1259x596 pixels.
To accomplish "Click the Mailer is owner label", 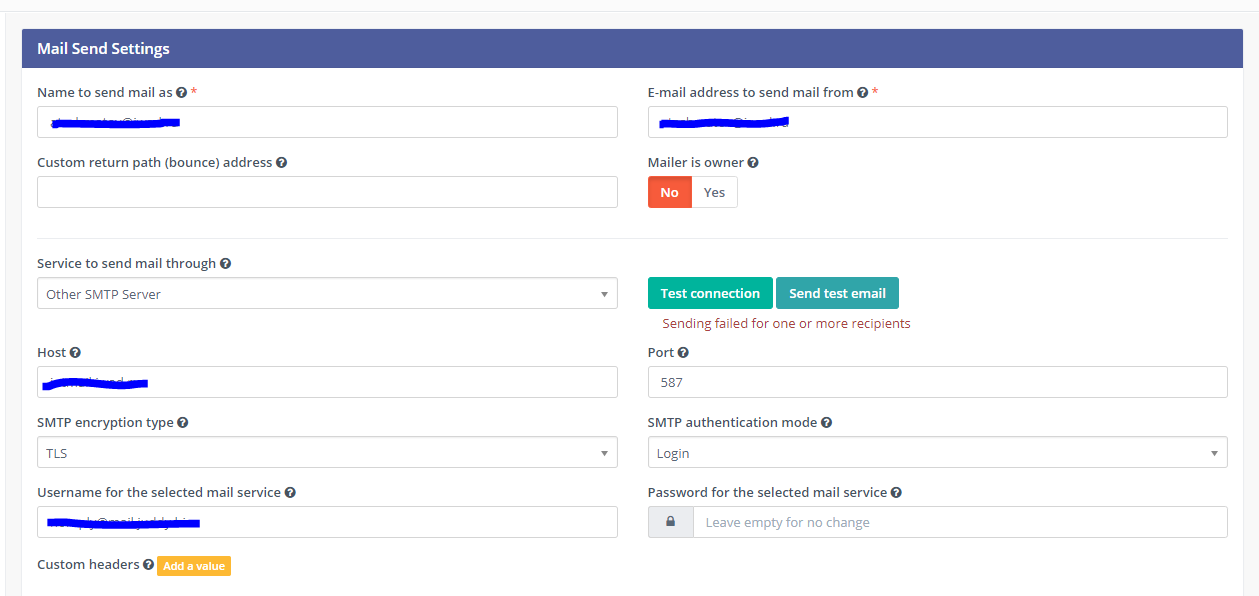I will tap(696, 162).
